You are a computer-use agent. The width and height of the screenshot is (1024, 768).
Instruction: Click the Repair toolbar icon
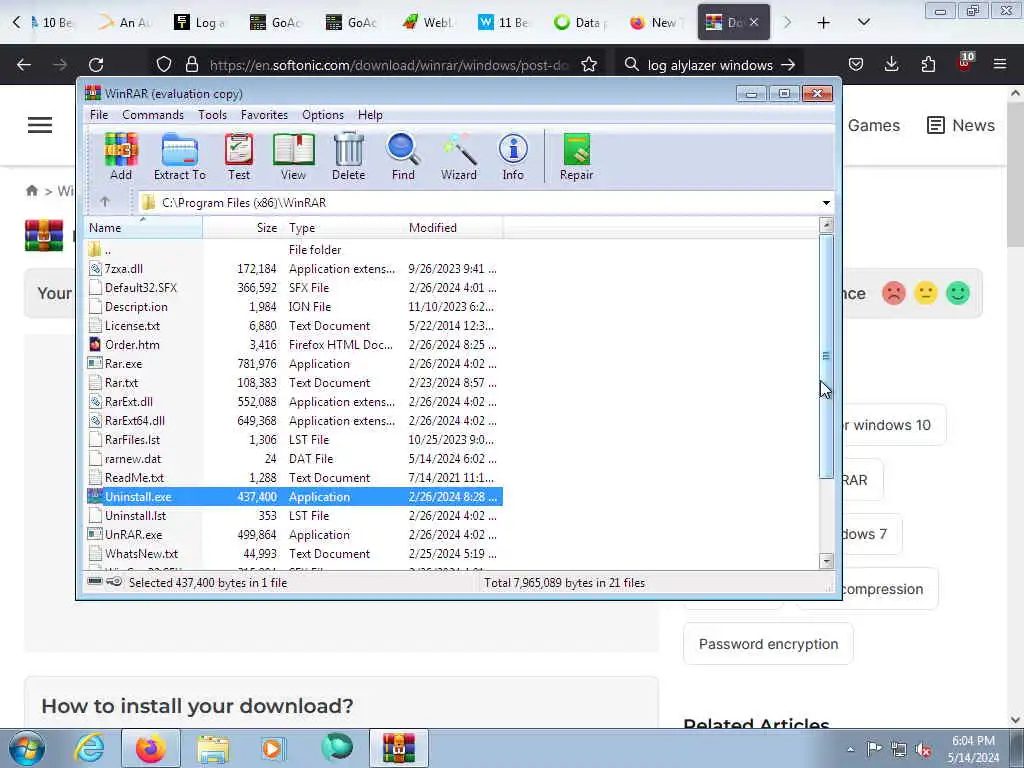[x=576, y=157]
